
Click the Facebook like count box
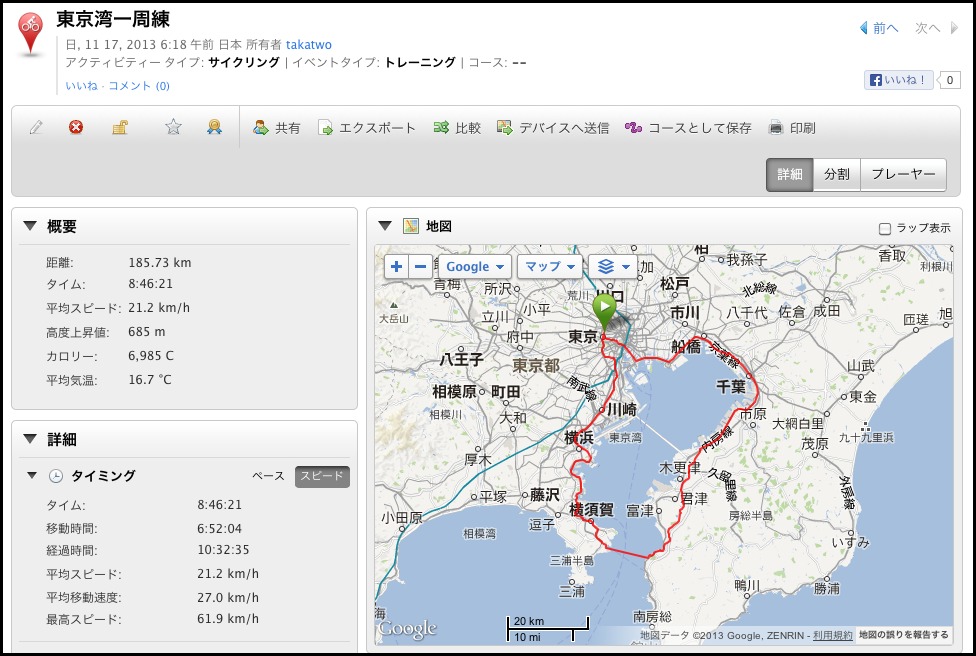(x=949, y=80)
